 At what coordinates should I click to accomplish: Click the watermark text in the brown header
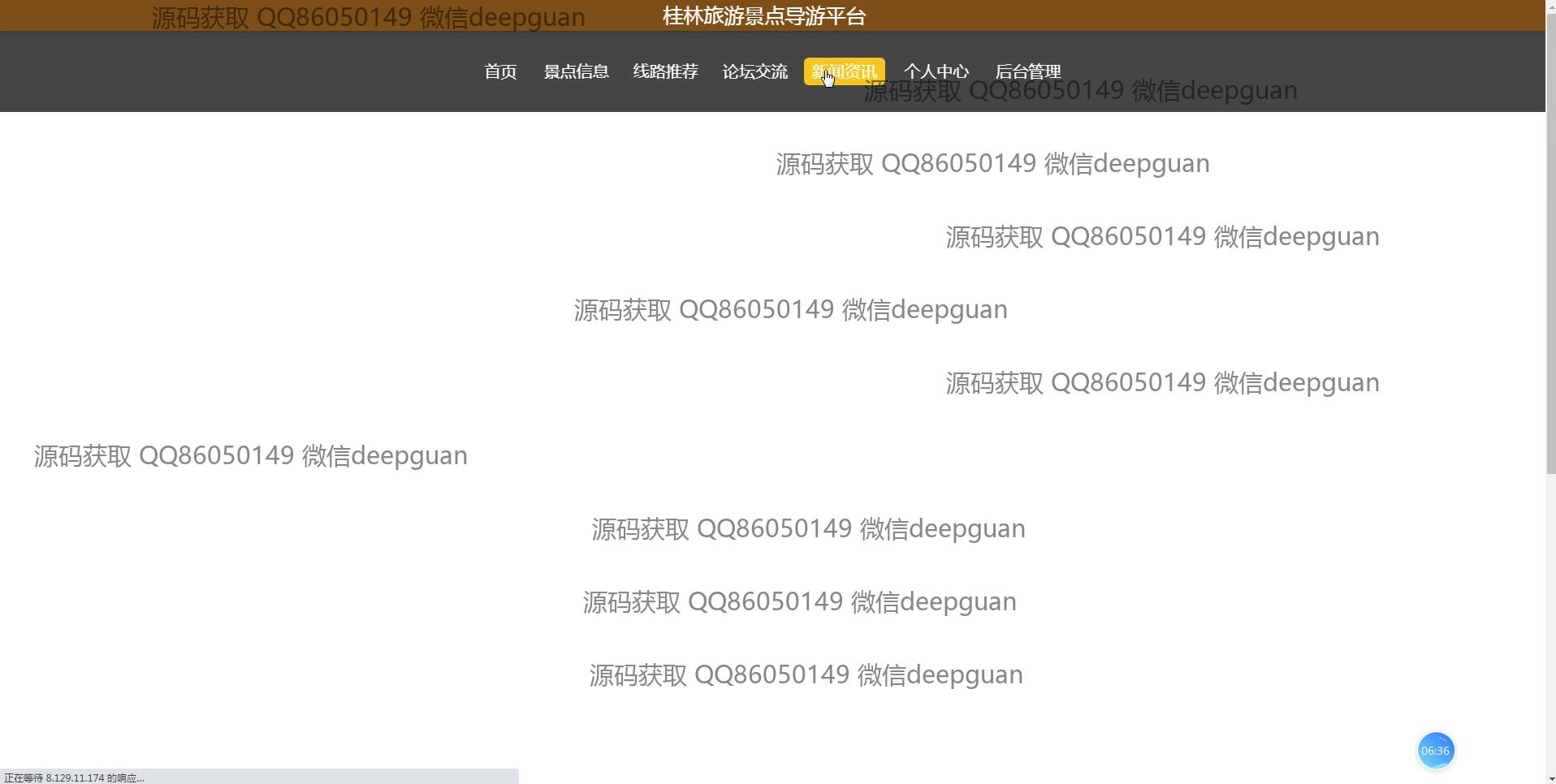[x=368, y=17]
